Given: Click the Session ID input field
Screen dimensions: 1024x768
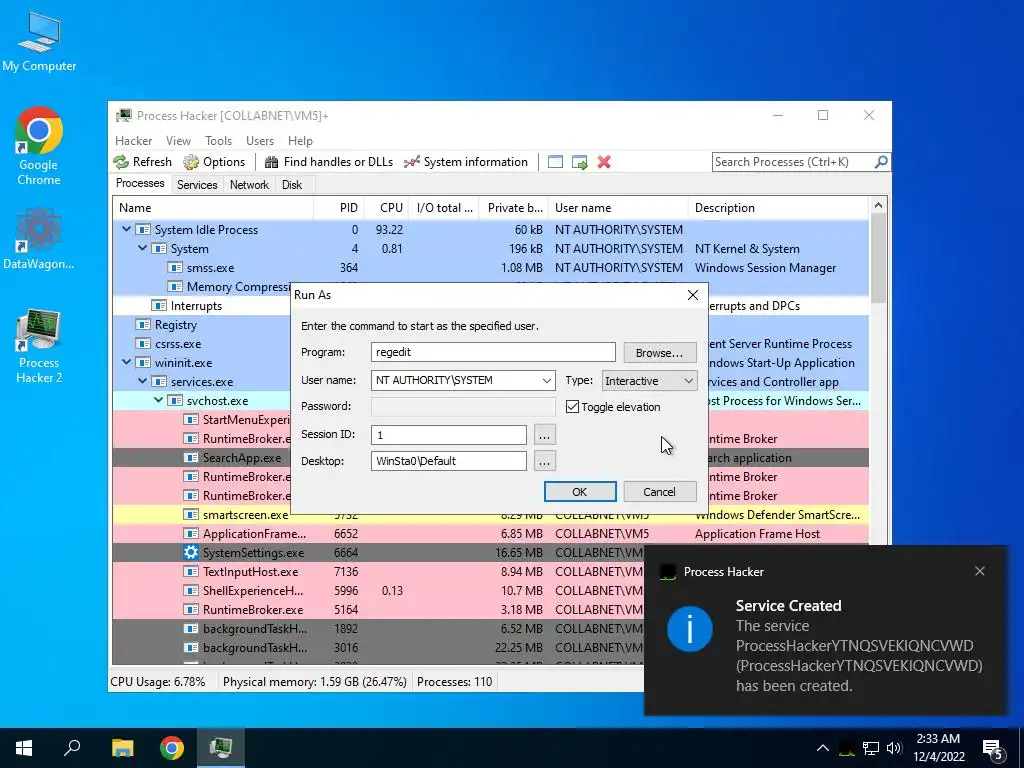Looking at the screenshot, I should (449, 435).
